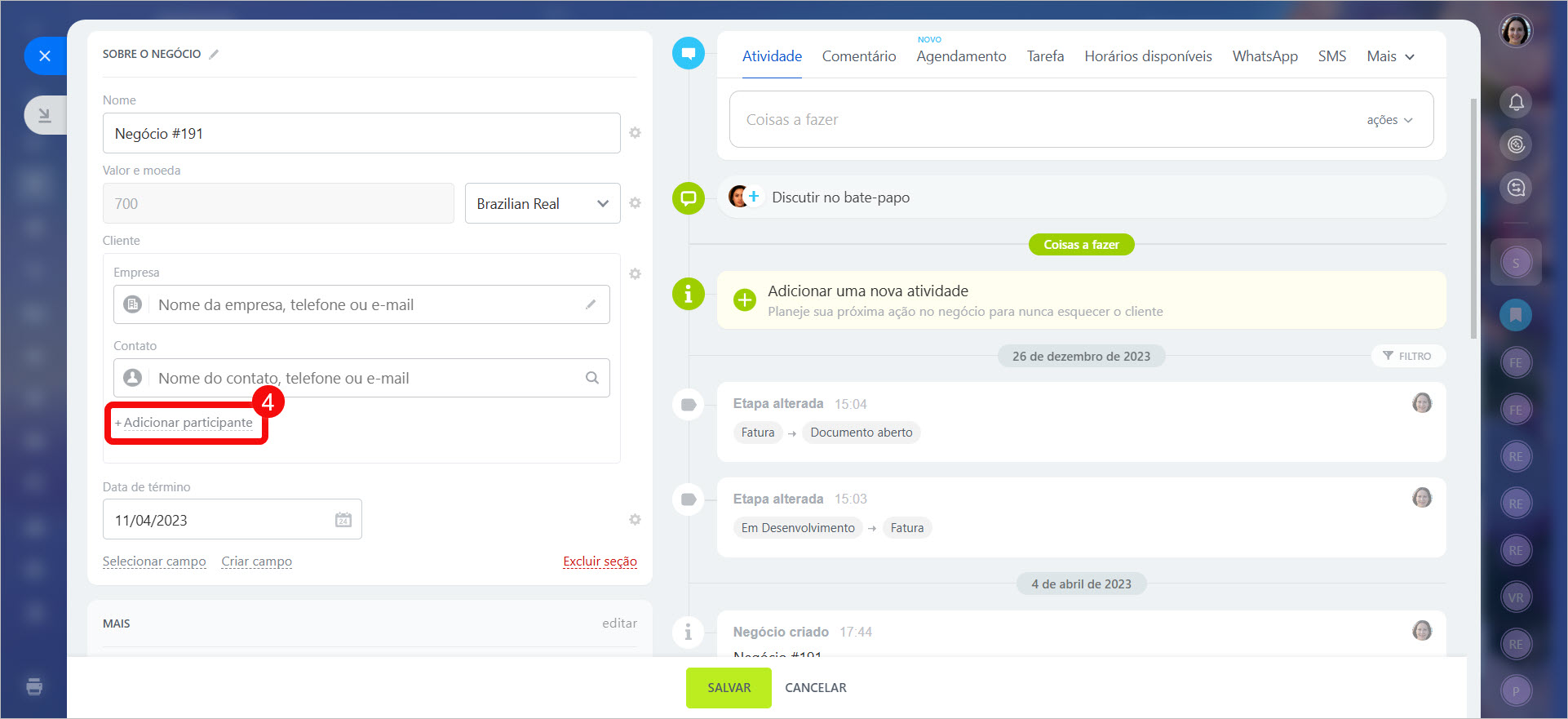Open the WhatsApp tab
This screenshot has height=719, width=1568.
(1265, 56)
